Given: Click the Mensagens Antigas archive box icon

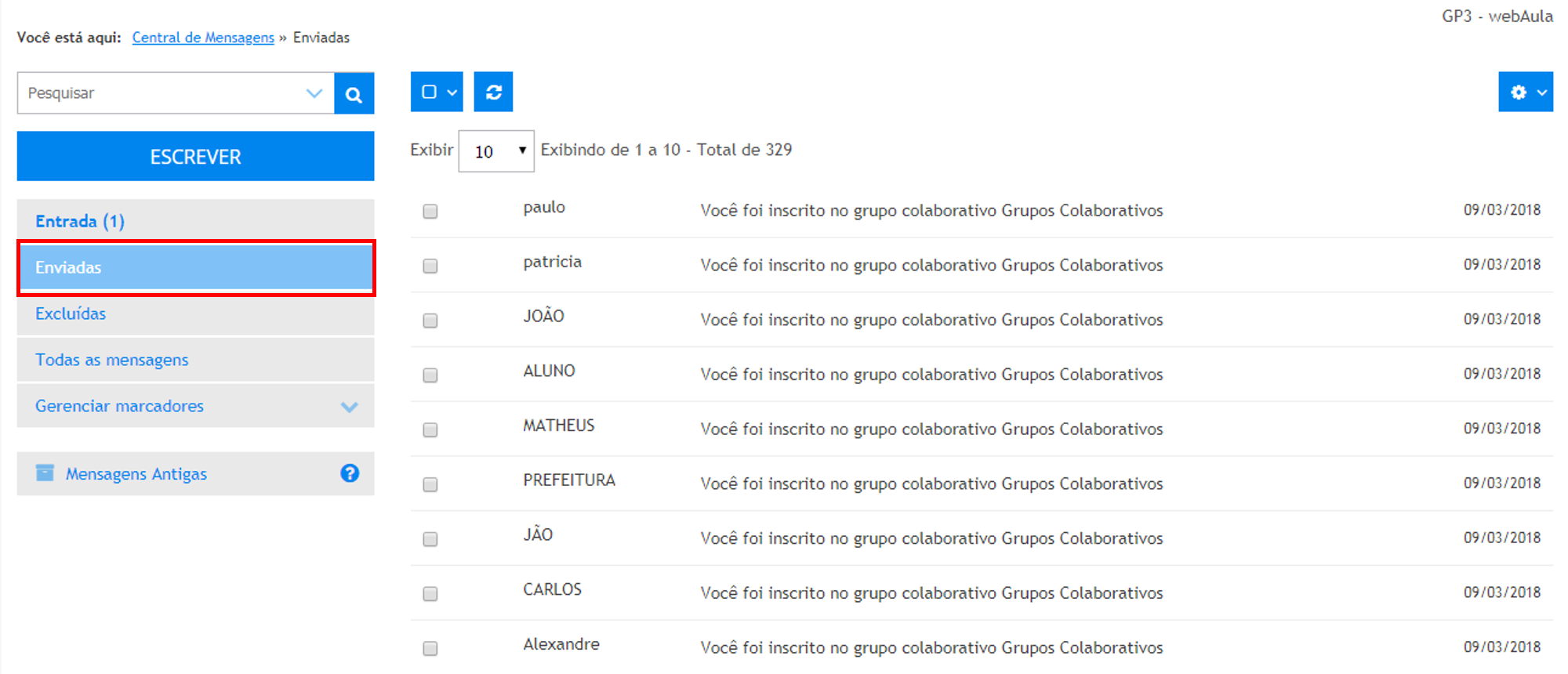Looking at the screenshot, I should pos(45,473).
